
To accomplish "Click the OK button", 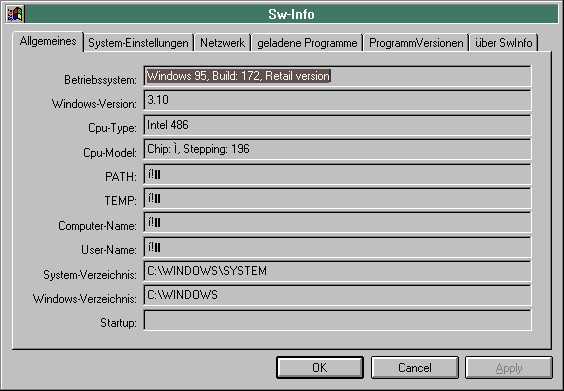I will click(320, 368).
